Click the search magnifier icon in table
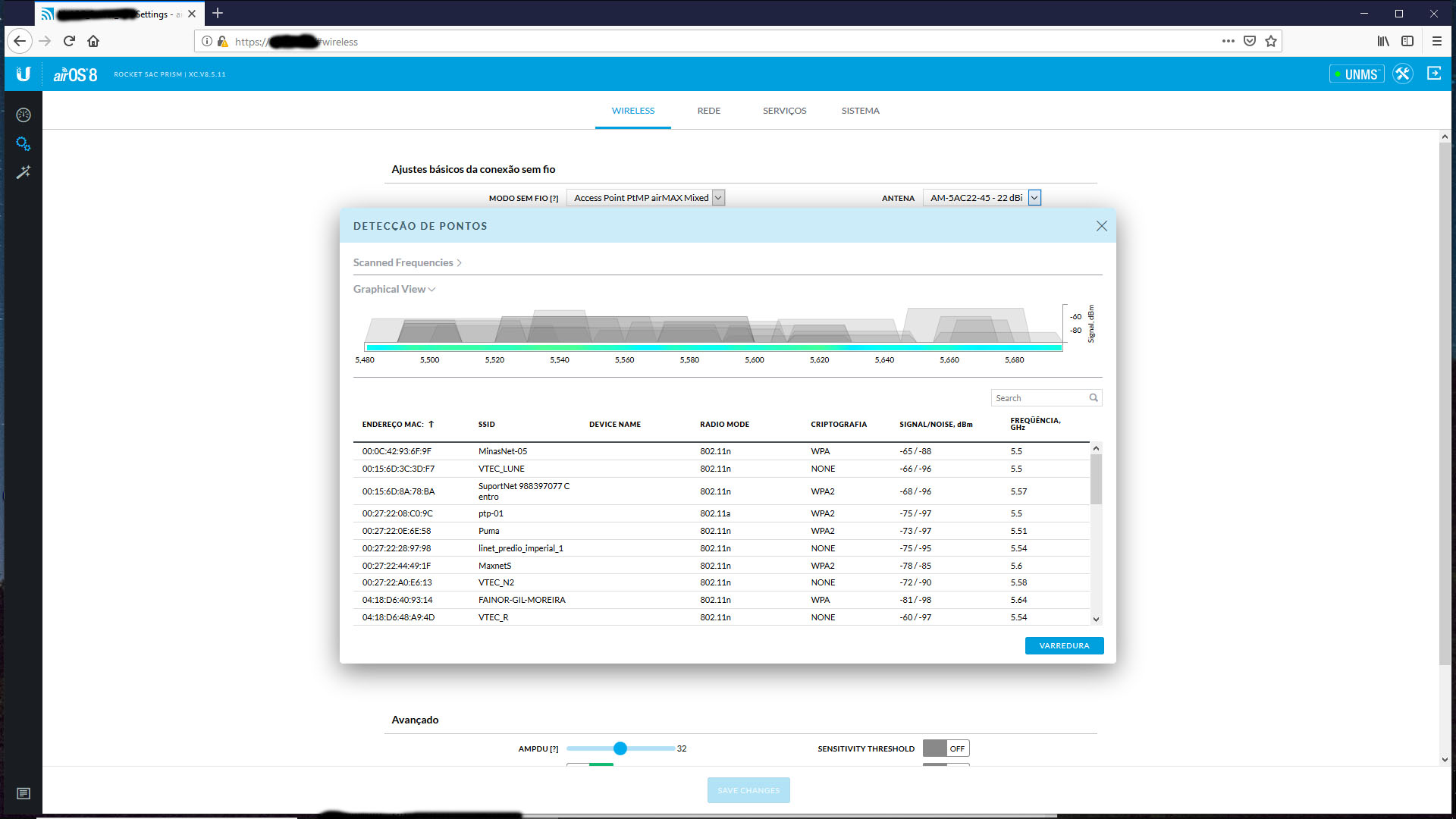The height and width of the screenshot is (819, 1456). pos(1094,397)
